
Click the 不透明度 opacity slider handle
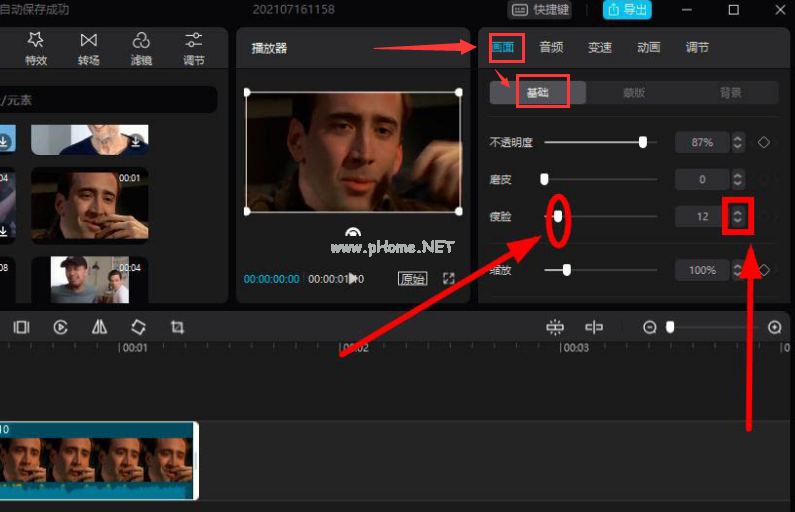[643, 142]
